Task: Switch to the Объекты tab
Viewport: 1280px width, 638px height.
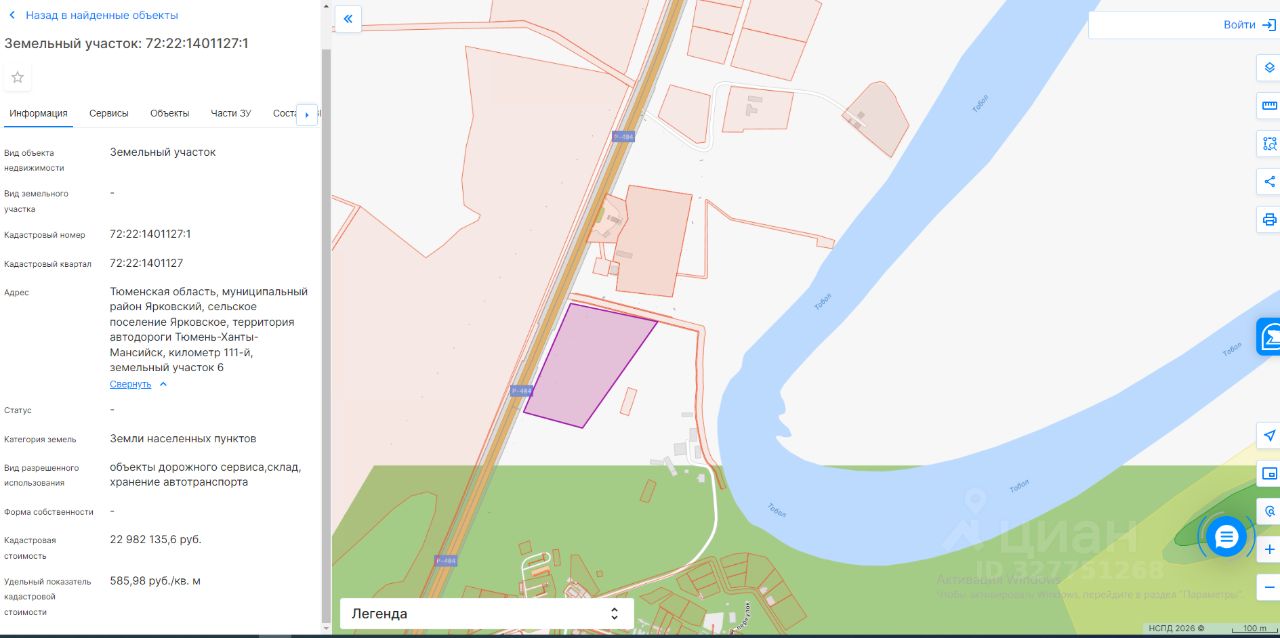Action: pos(170,113)
